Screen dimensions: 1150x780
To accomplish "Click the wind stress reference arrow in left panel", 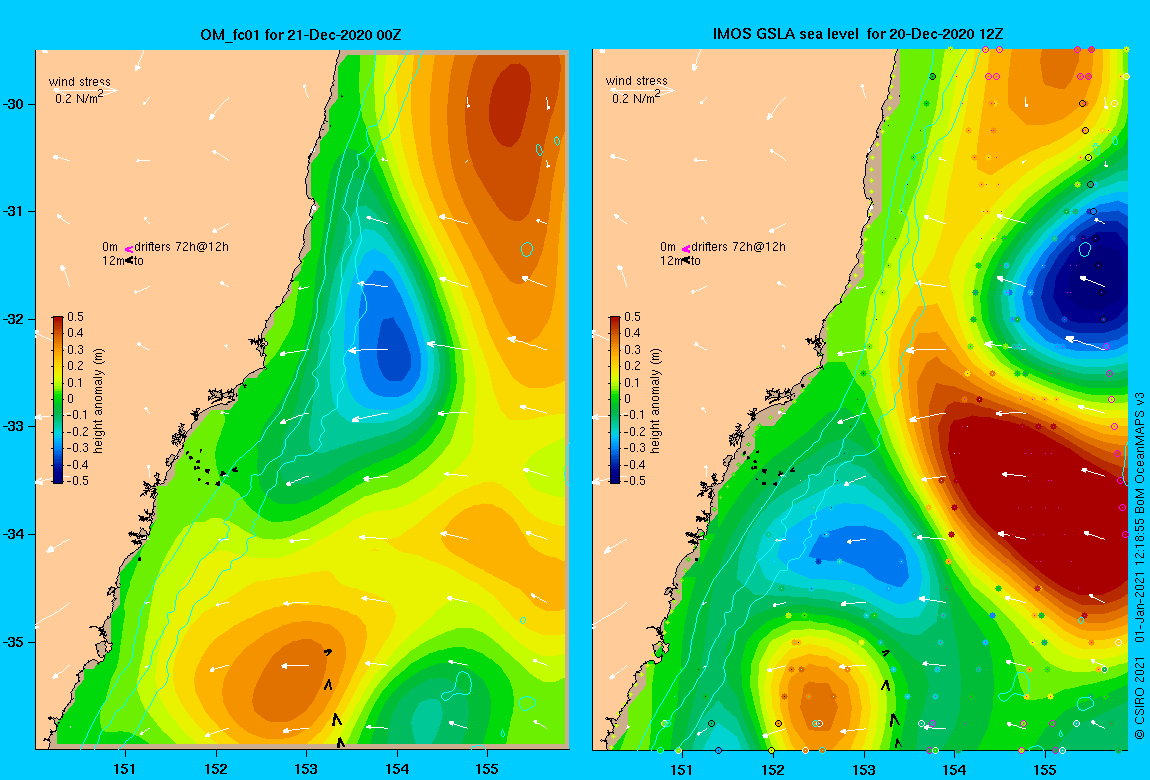I will tap(84, 90).
